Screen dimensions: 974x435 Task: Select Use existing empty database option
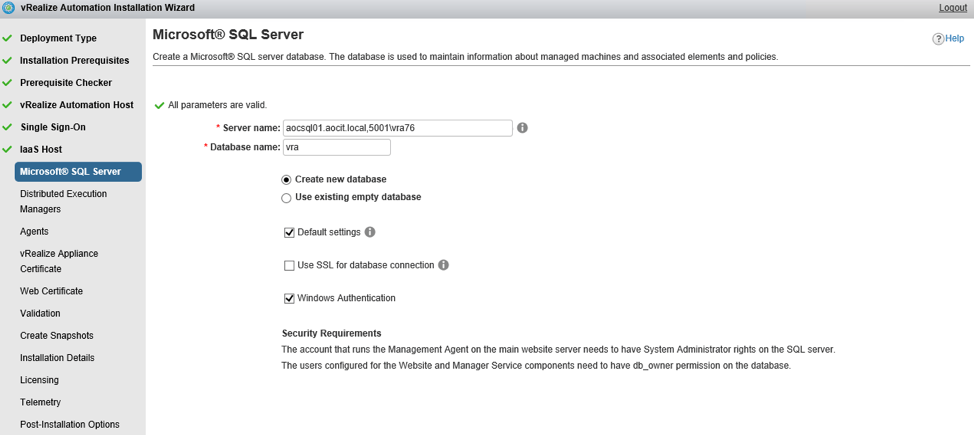[286, 198]
